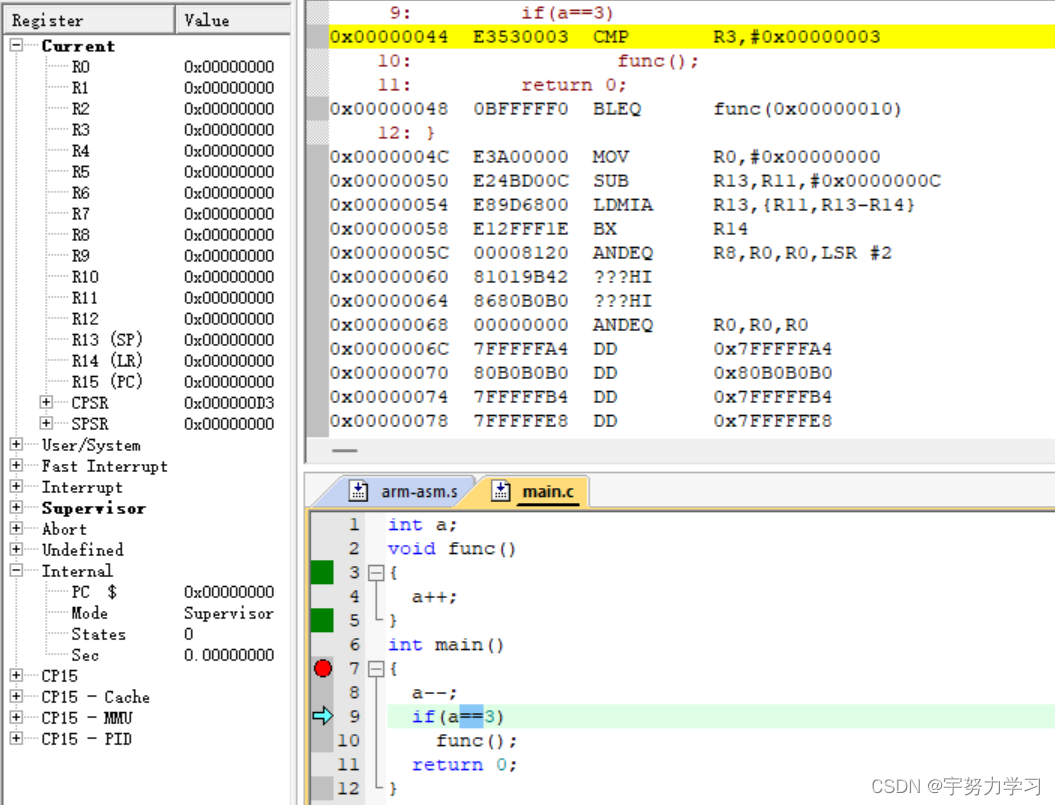The height and width of the screenshot is (805, 1055).
Task: Collapse the Current register group
Action: [x=16, y=45]
